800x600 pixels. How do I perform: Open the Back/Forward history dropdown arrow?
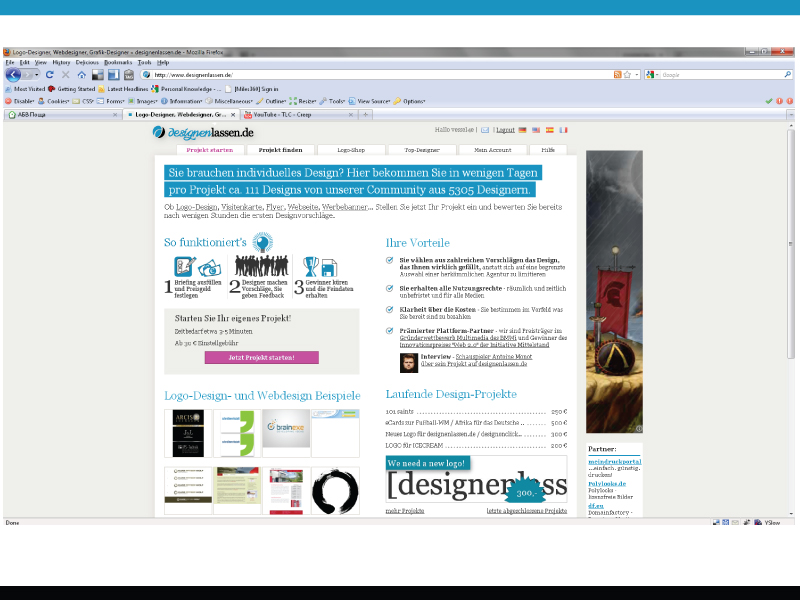37,75
